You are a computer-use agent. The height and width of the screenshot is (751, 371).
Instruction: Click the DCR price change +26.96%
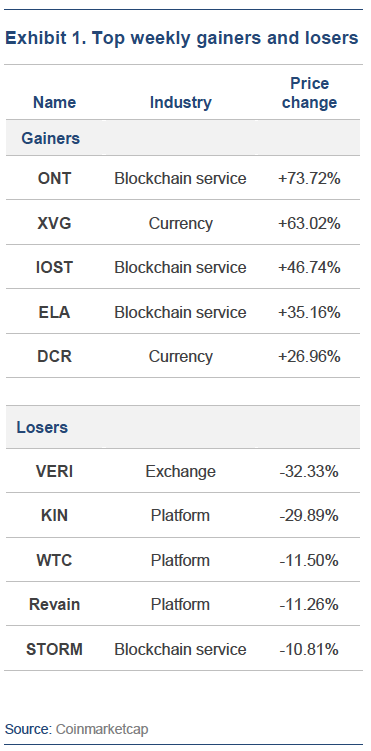coord(309,356)
